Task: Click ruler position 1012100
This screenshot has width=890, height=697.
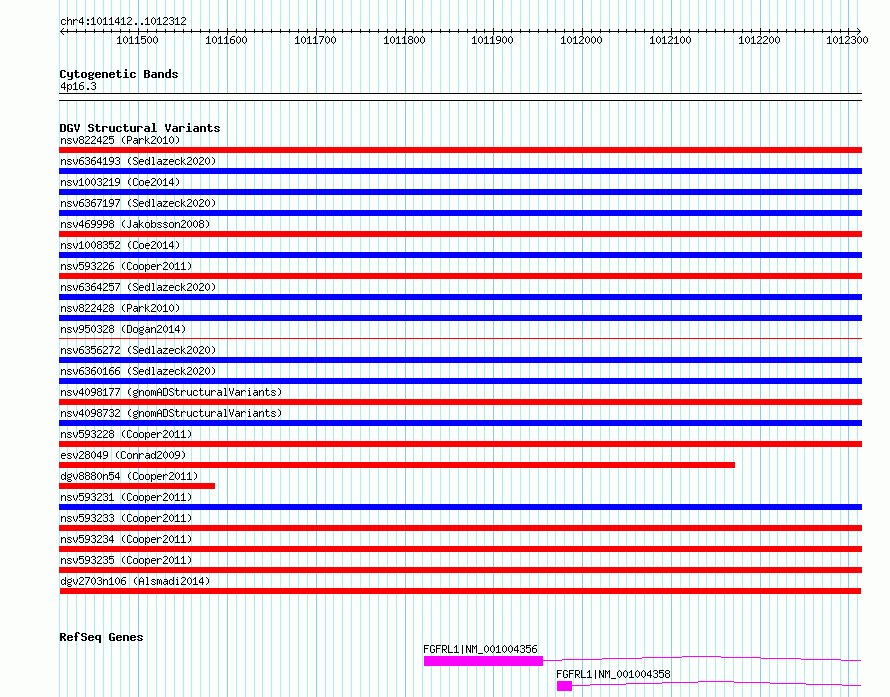Action: (x=670, y=40)
